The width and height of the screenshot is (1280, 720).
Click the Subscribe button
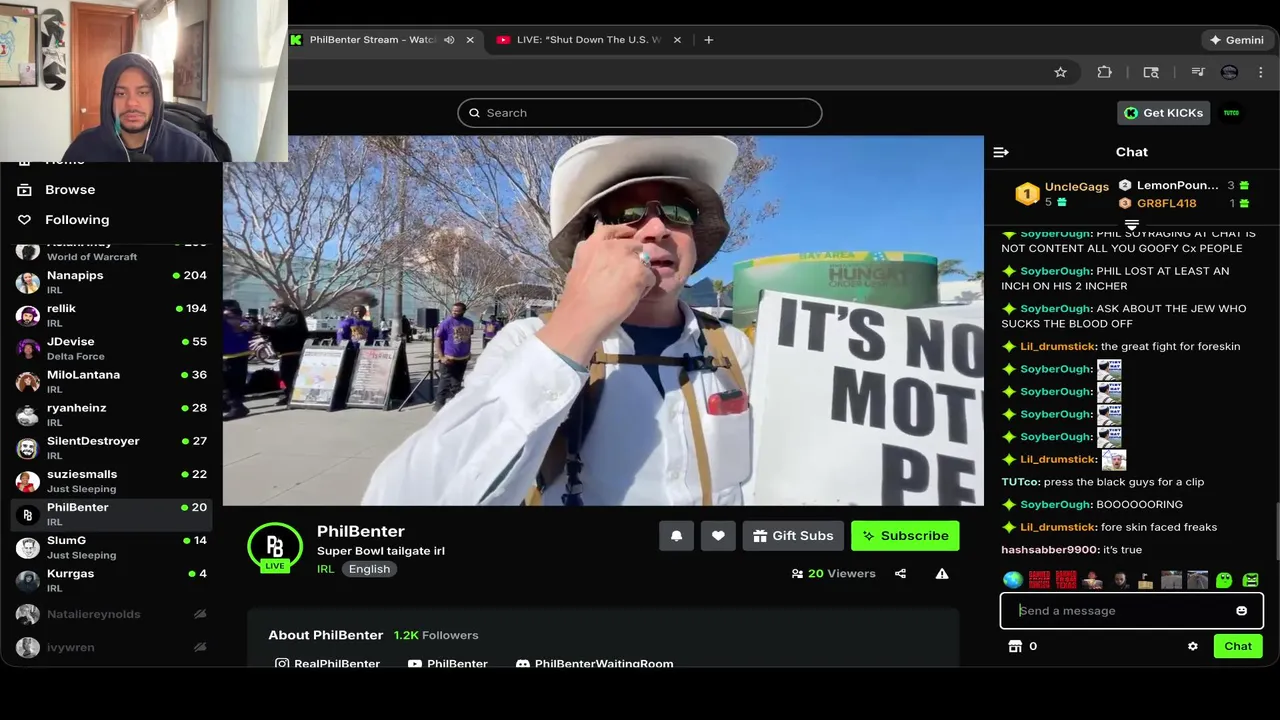click(x=905, y=536)
